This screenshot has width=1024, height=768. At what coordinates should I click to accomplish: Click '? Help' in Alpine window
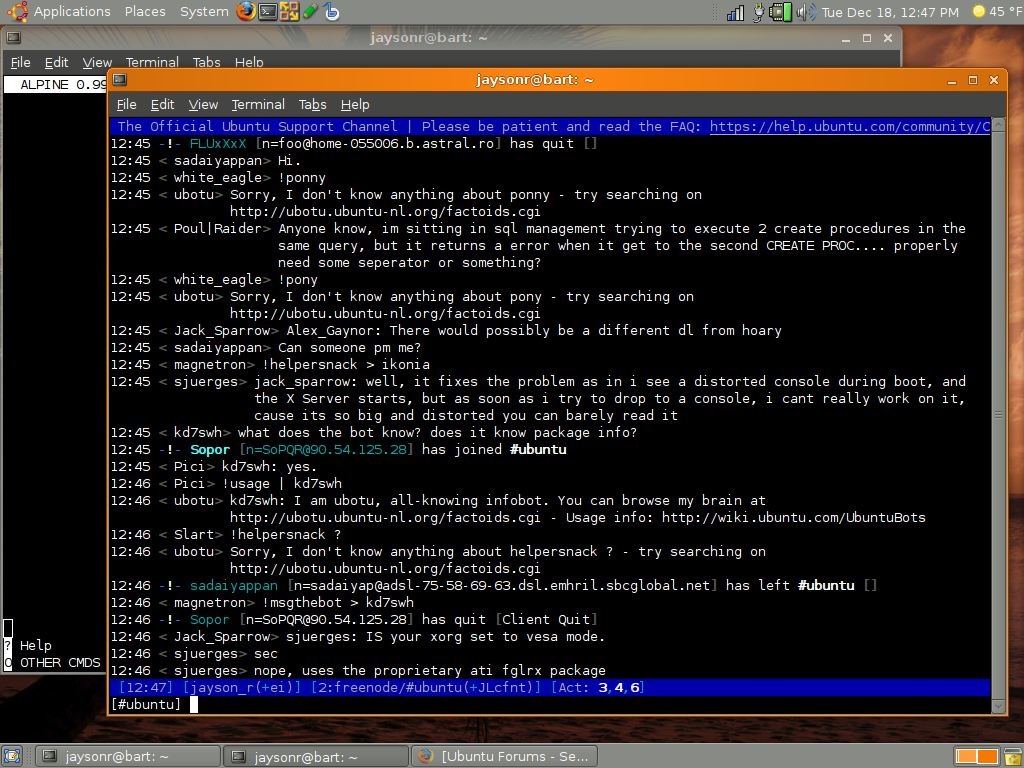click(x=28, y=645)
